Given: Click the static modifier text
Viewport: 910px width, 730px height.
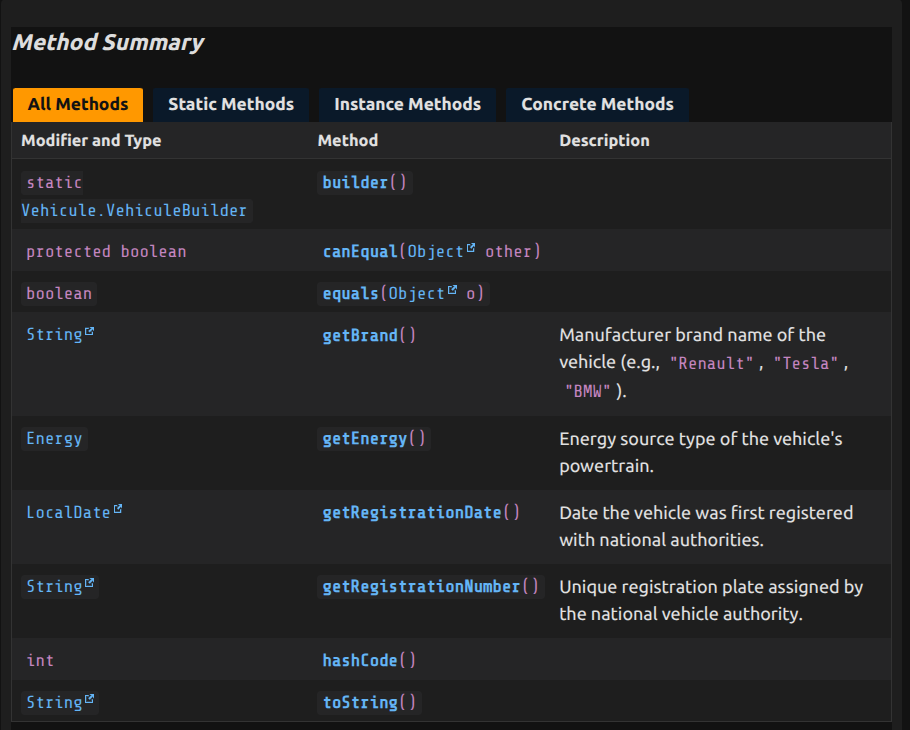Looking at the screenshot, I should coord(54,183).
